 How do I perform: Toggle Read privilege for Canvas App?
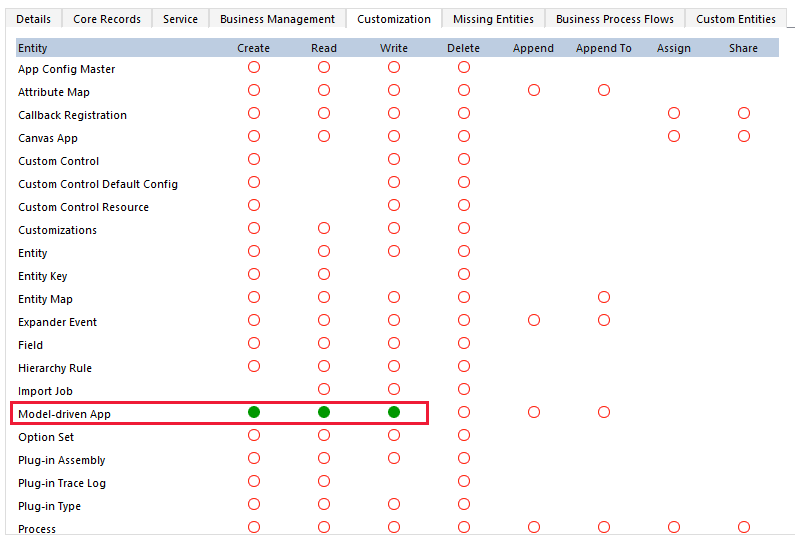324,136
